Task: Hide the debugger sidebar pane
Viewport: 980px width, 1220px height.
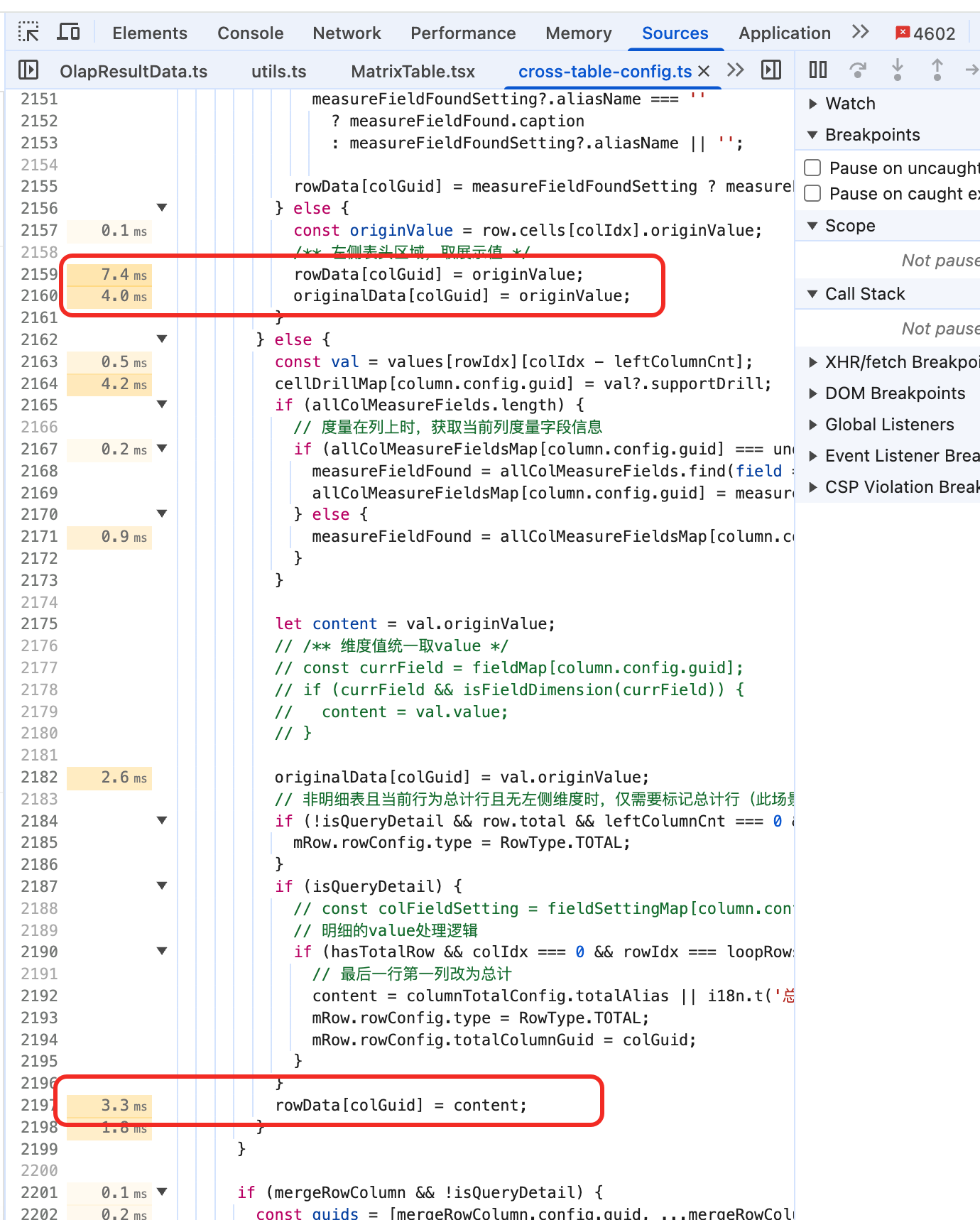Action: click(x=771, y=70)
